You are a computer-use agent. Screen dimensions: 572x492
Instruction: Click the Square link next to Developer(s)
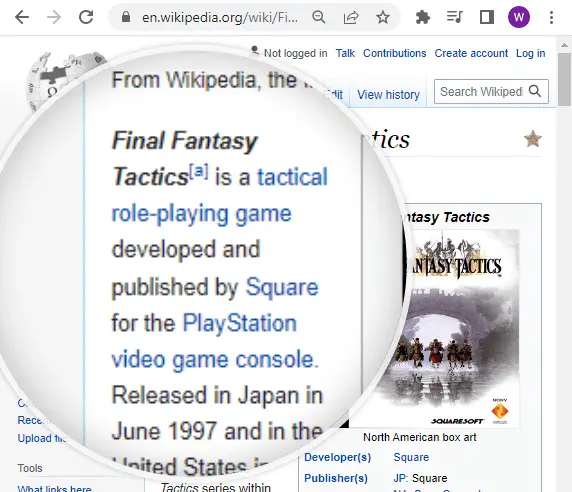[x=411, y=457]
